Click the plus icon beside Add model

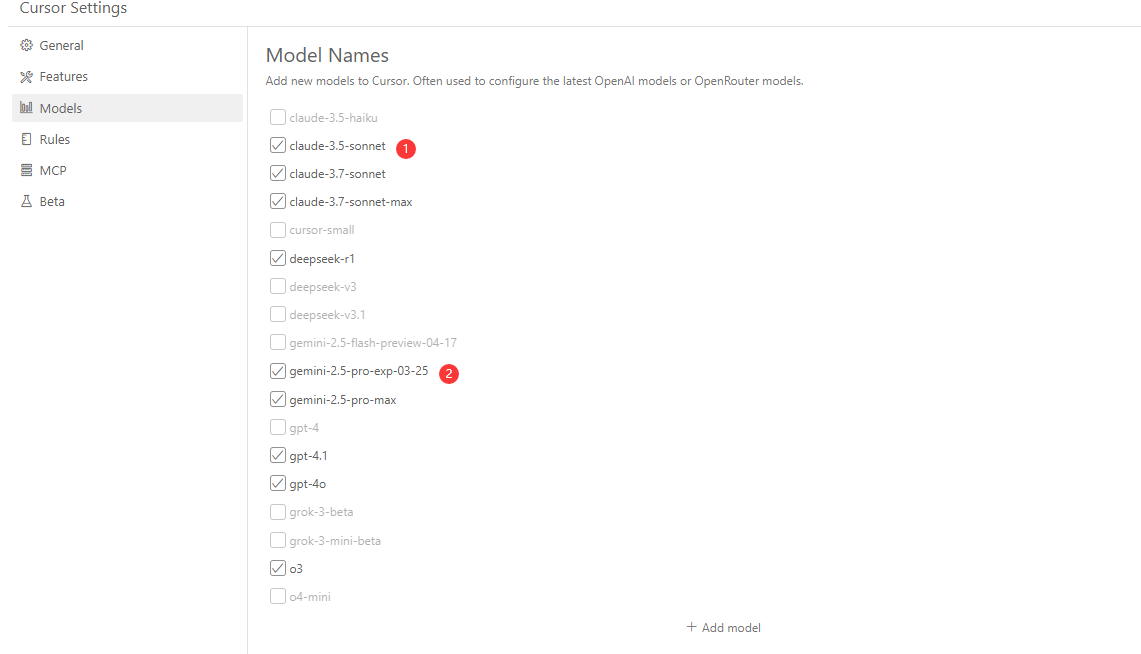(691, 627)
